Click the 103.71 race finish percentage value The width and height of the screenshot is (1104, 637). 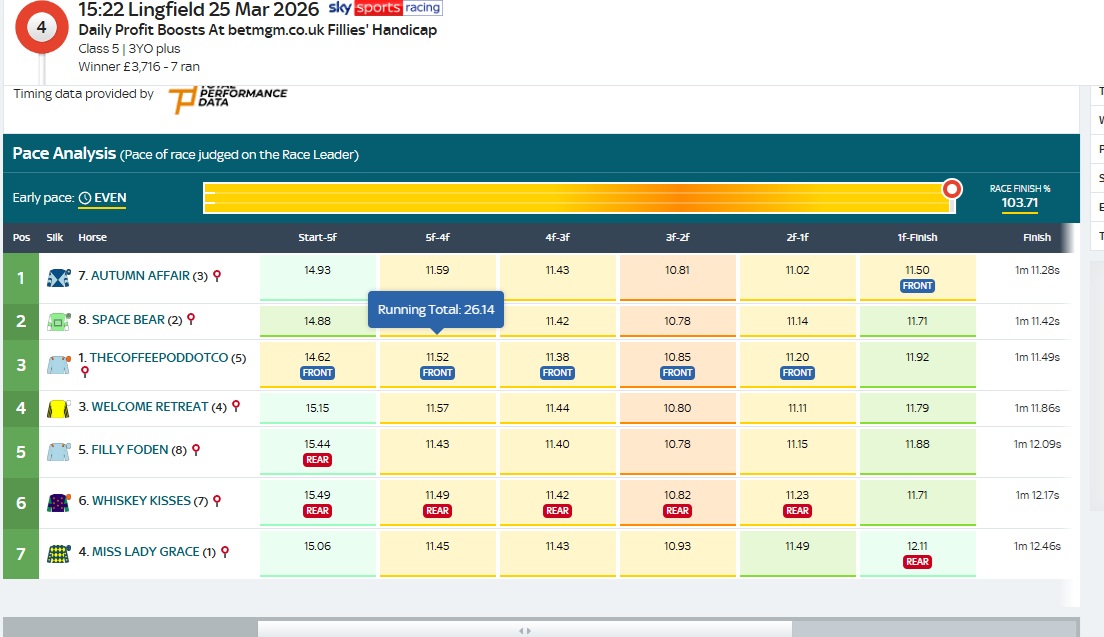(x=1019, y=203)
